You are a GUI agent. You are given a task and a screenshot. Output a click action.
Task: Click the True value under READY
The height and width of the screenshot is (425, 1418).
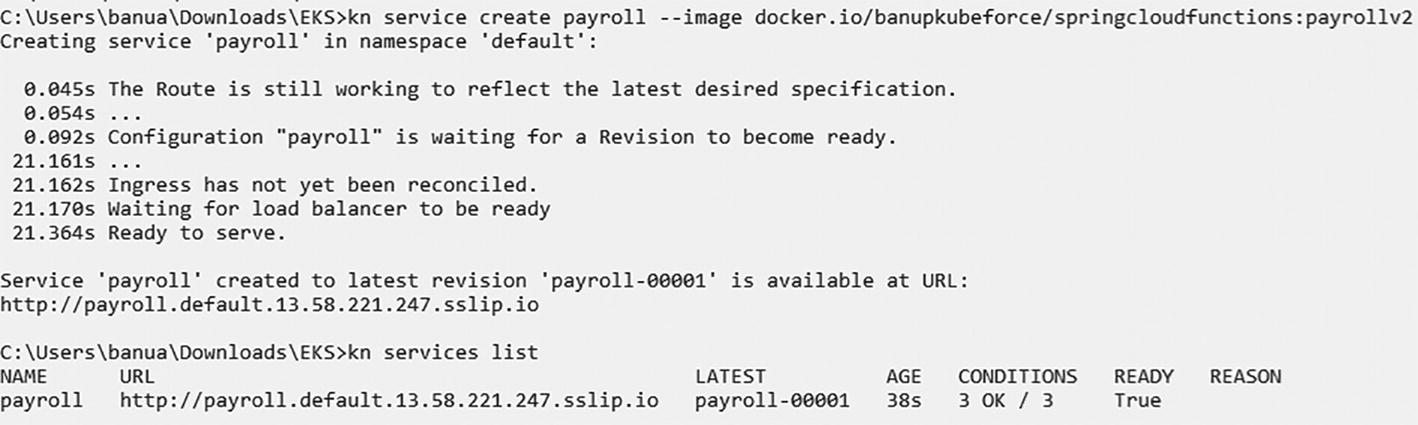point(1137,401)
